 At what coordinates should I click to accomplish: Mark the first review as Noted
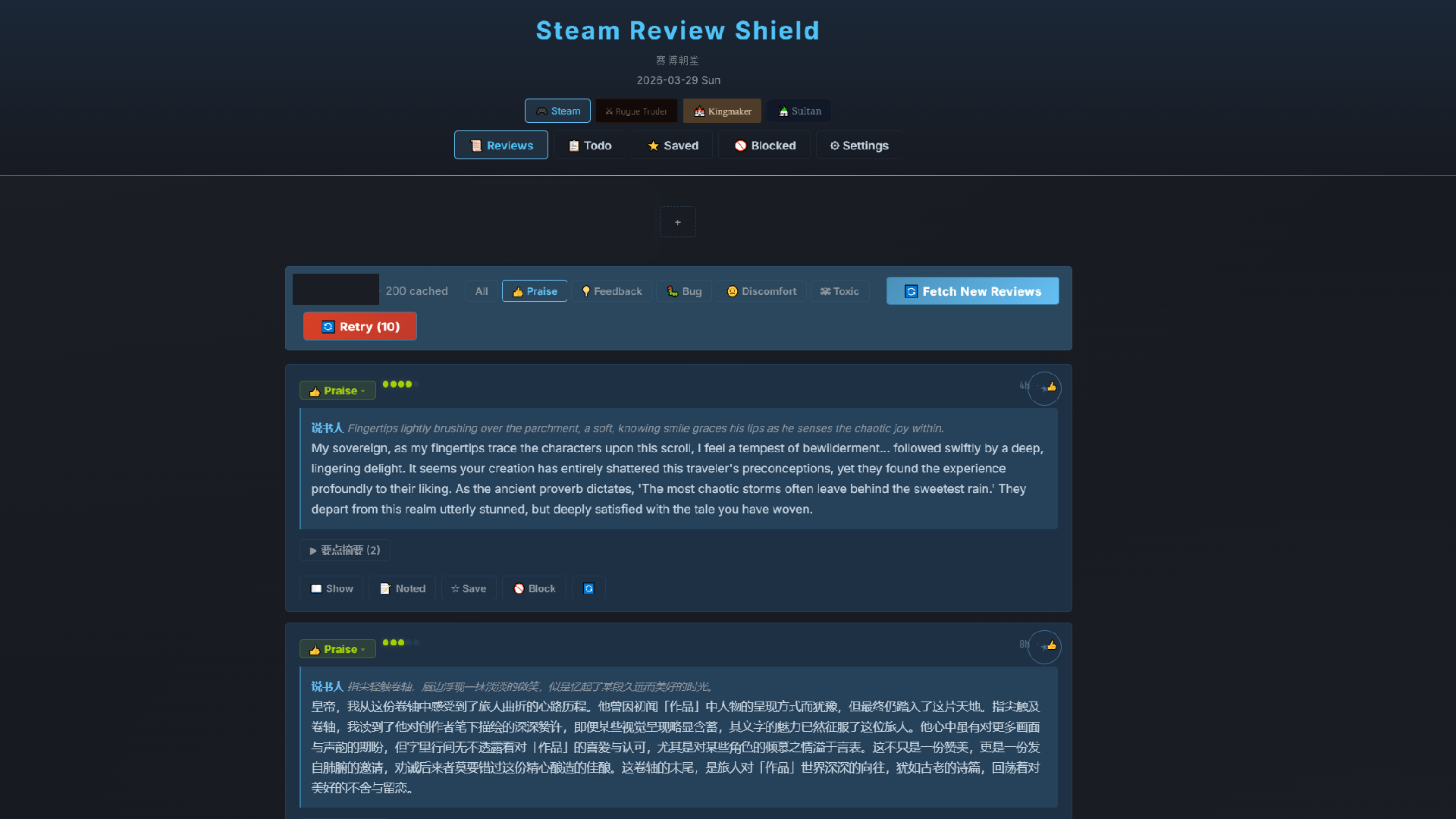click(x=403, y=588)
